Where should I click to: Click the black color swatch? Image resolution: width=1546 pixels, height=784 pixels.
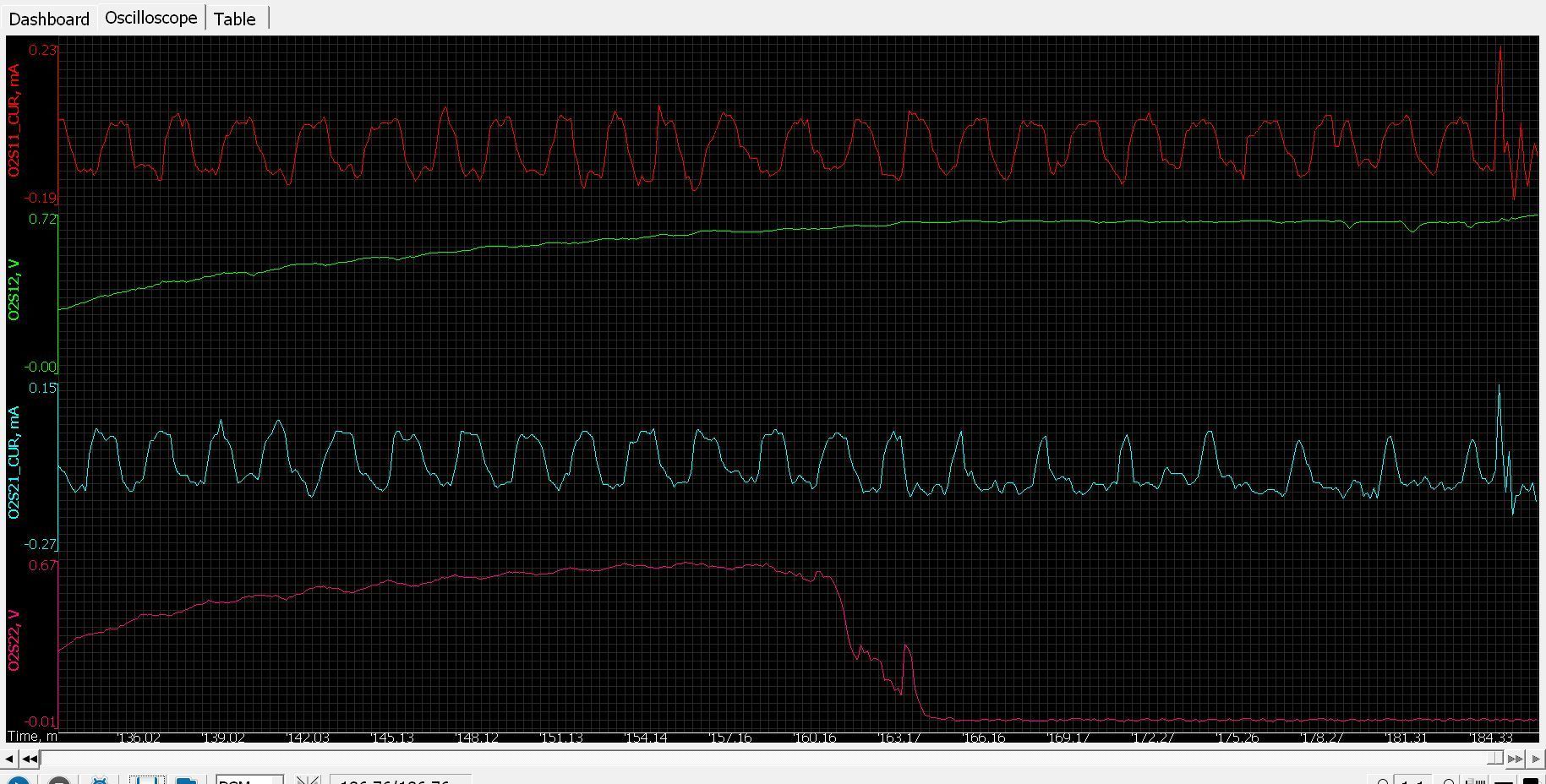tap(1530, 781)
